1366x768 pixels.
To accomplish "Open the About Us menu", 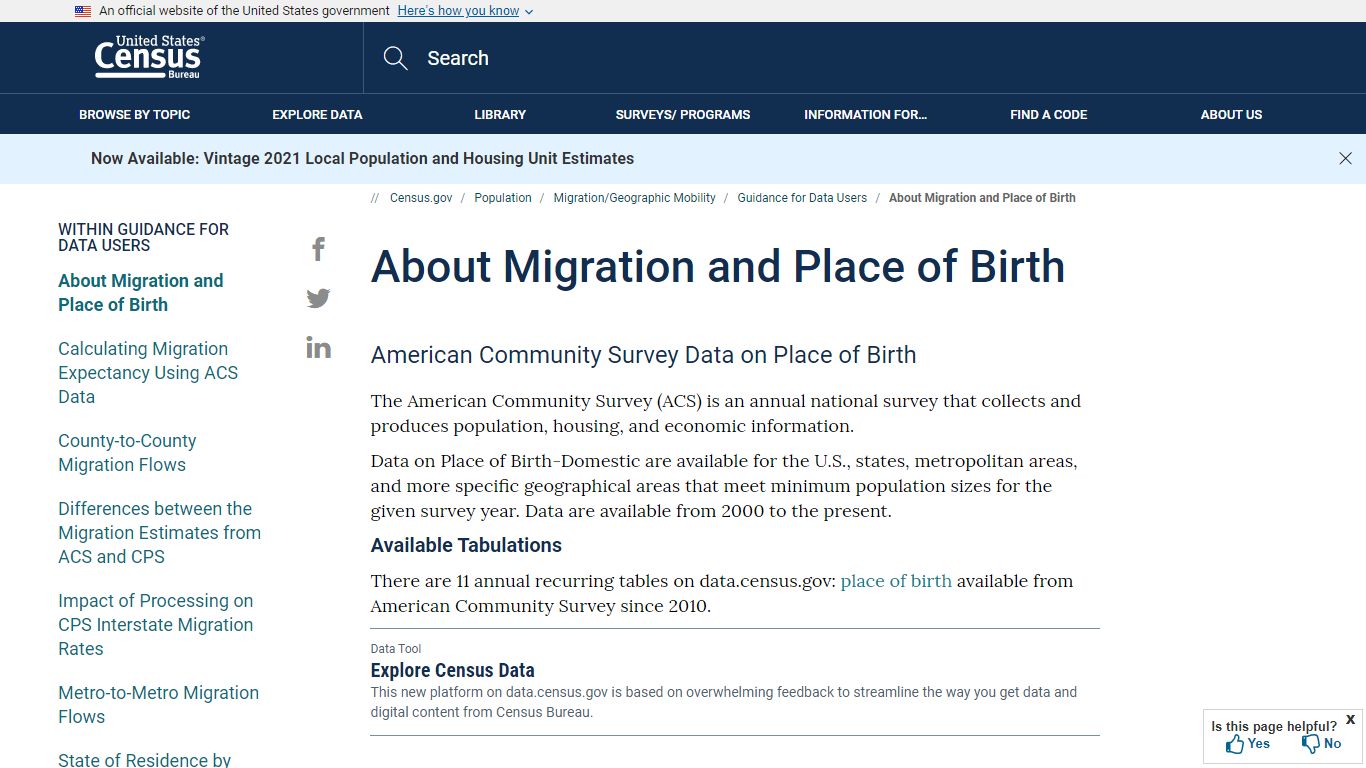I will tap(1231, 114).
